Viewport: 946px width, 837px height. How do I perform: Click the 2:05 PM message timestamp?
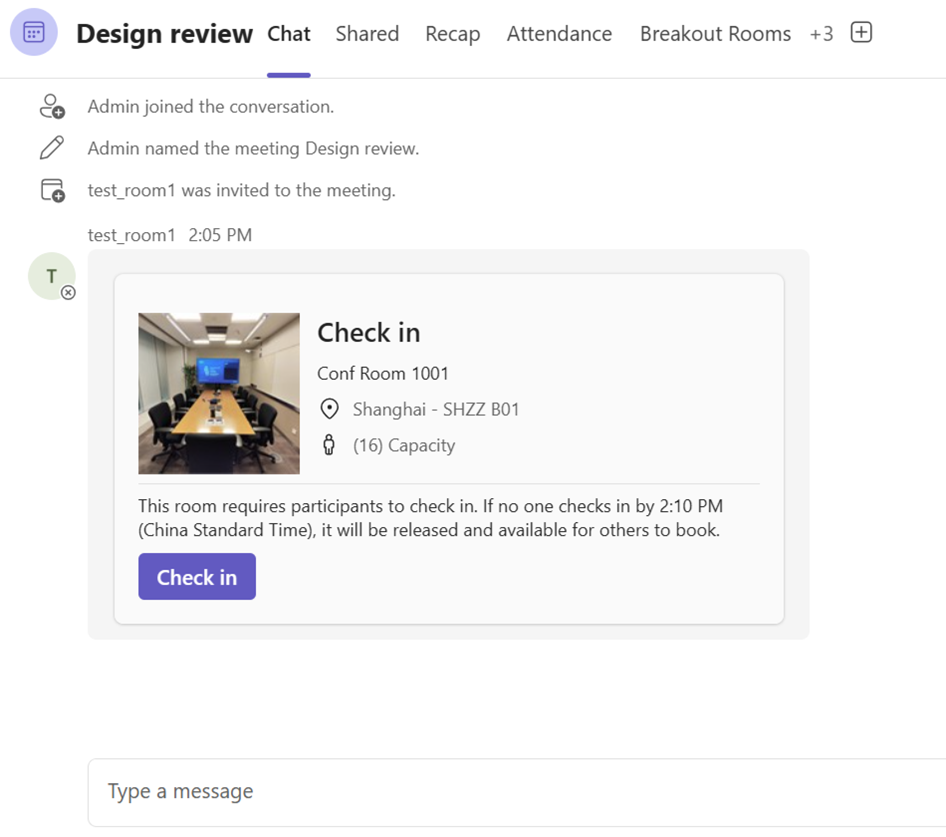[220, 235]
